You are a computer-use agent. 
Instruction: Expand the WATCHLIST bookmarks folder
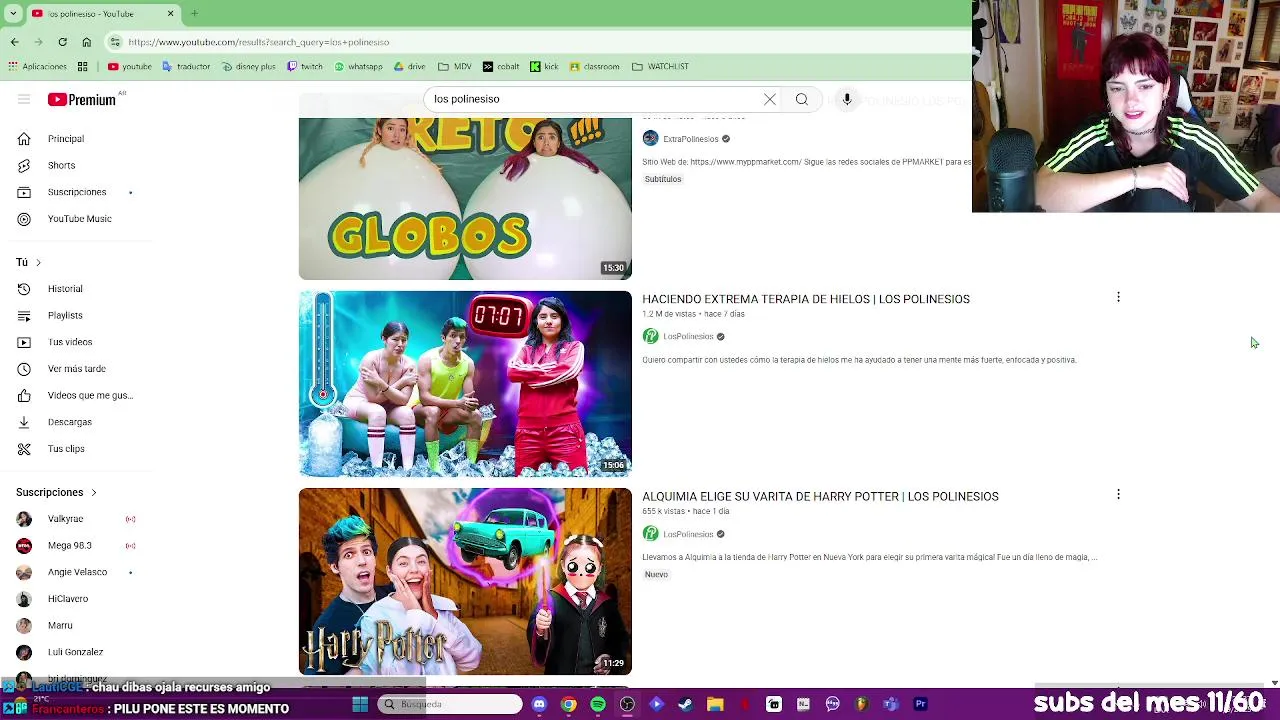pyautogui.click(x=660, y=66)
